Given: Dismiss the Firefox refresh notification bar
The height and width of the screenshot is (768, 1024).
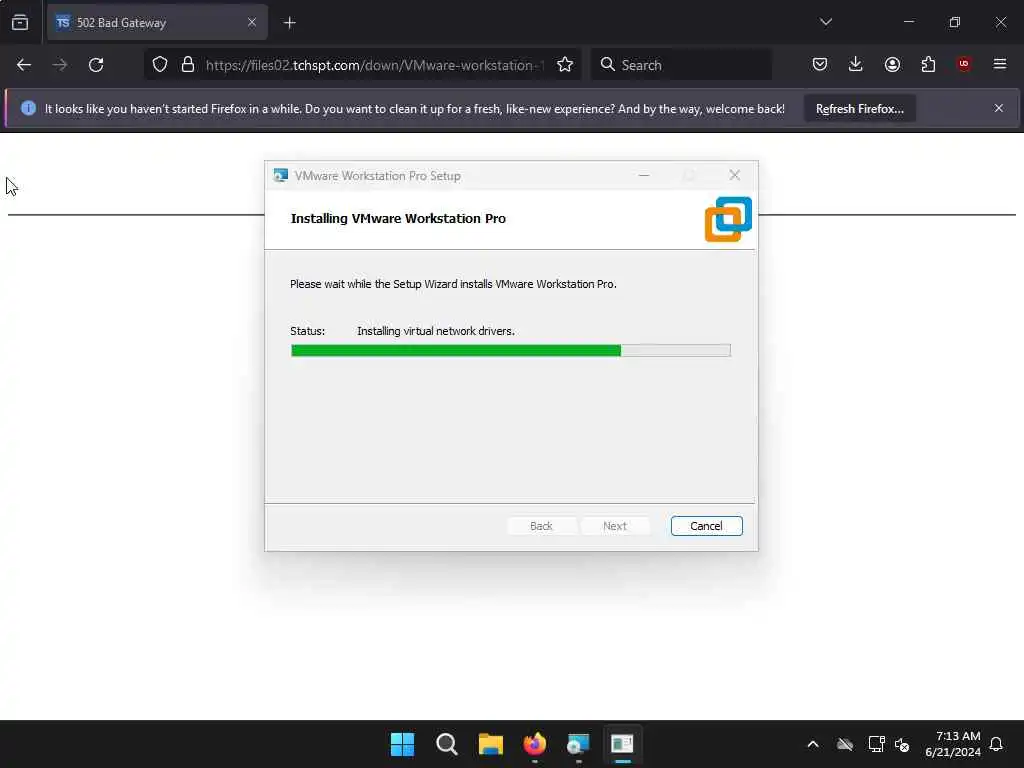Looking at the screenshot, I should point(999,108).
